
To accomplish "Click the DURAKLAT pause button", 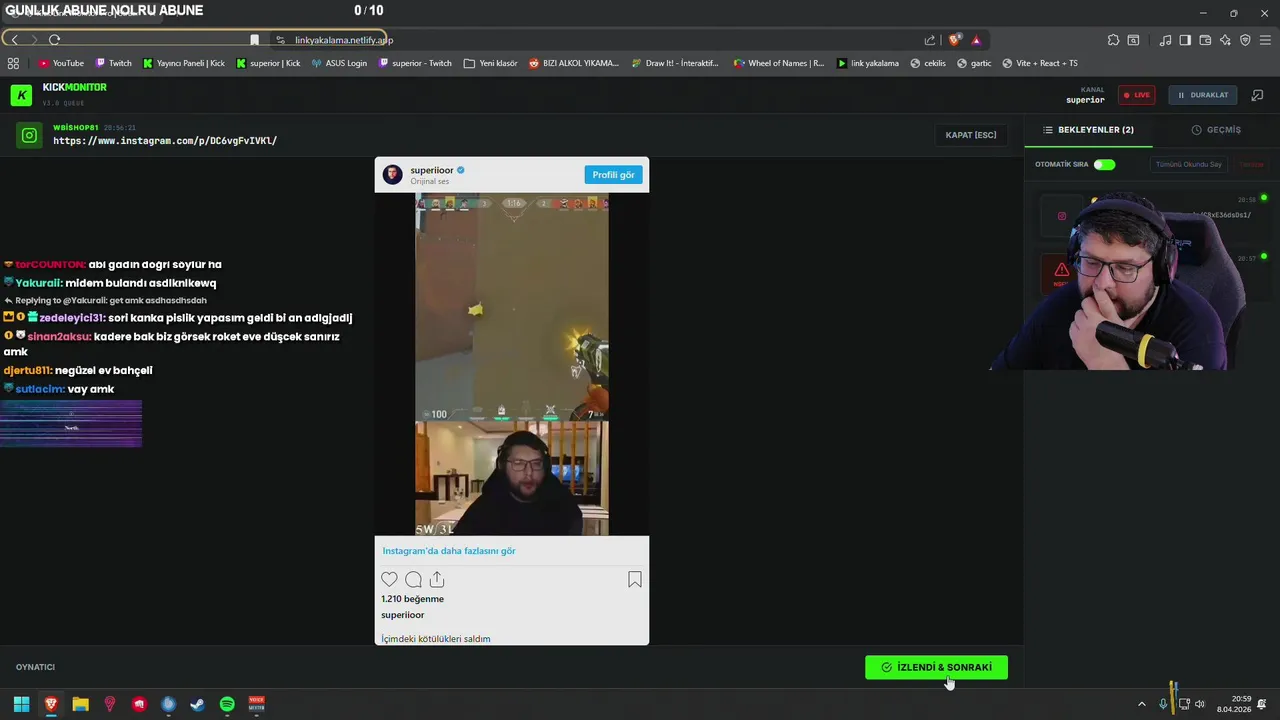I will pos(1202,95).
